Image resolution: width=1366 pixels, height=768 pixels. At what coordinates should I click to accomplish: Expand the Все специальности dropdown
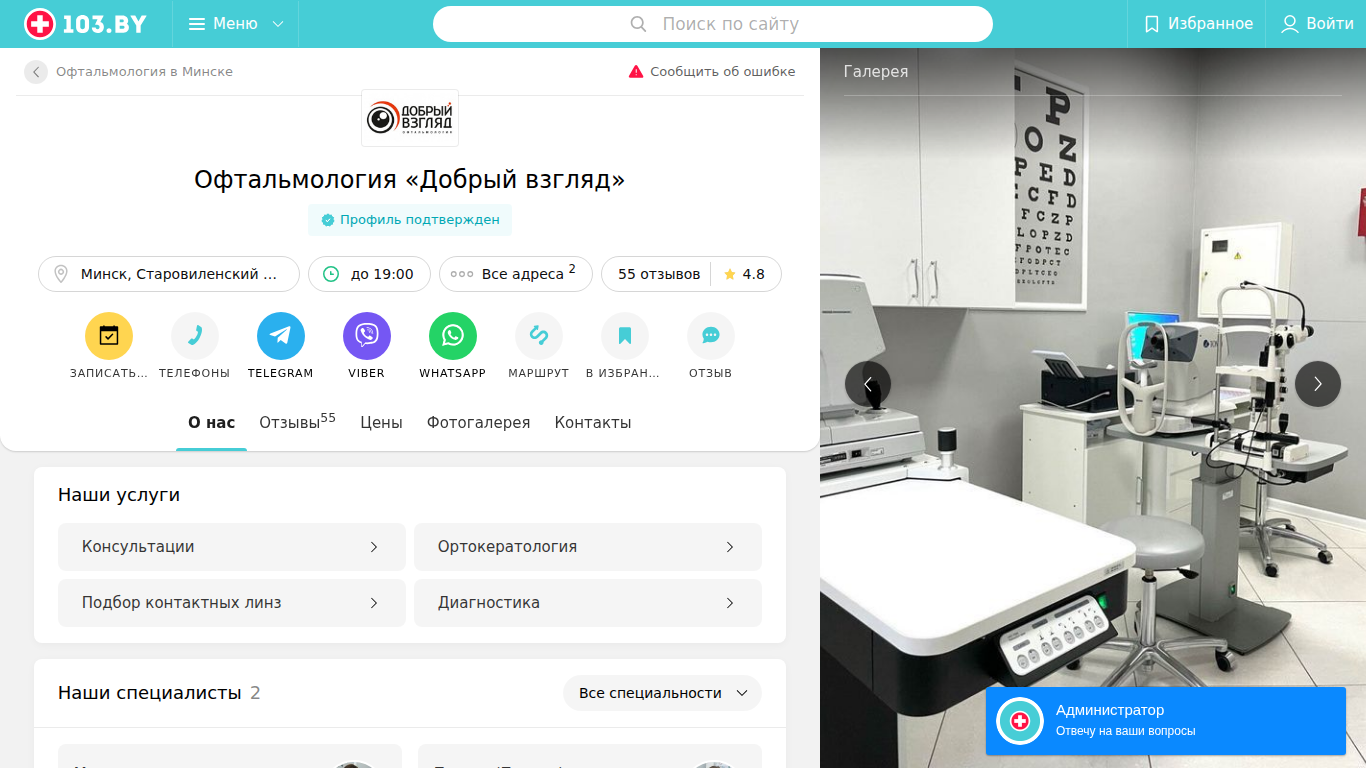coord(662,693)
